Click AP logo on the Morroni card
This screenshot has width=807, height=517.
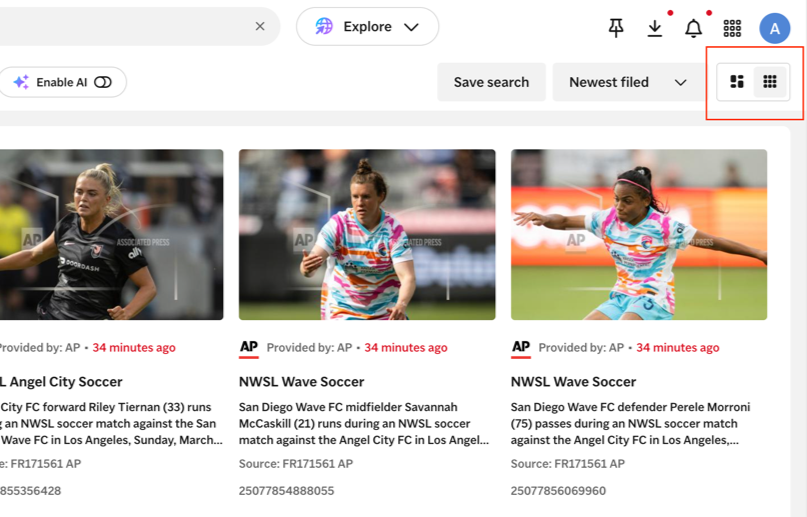[x=521, y=348]
